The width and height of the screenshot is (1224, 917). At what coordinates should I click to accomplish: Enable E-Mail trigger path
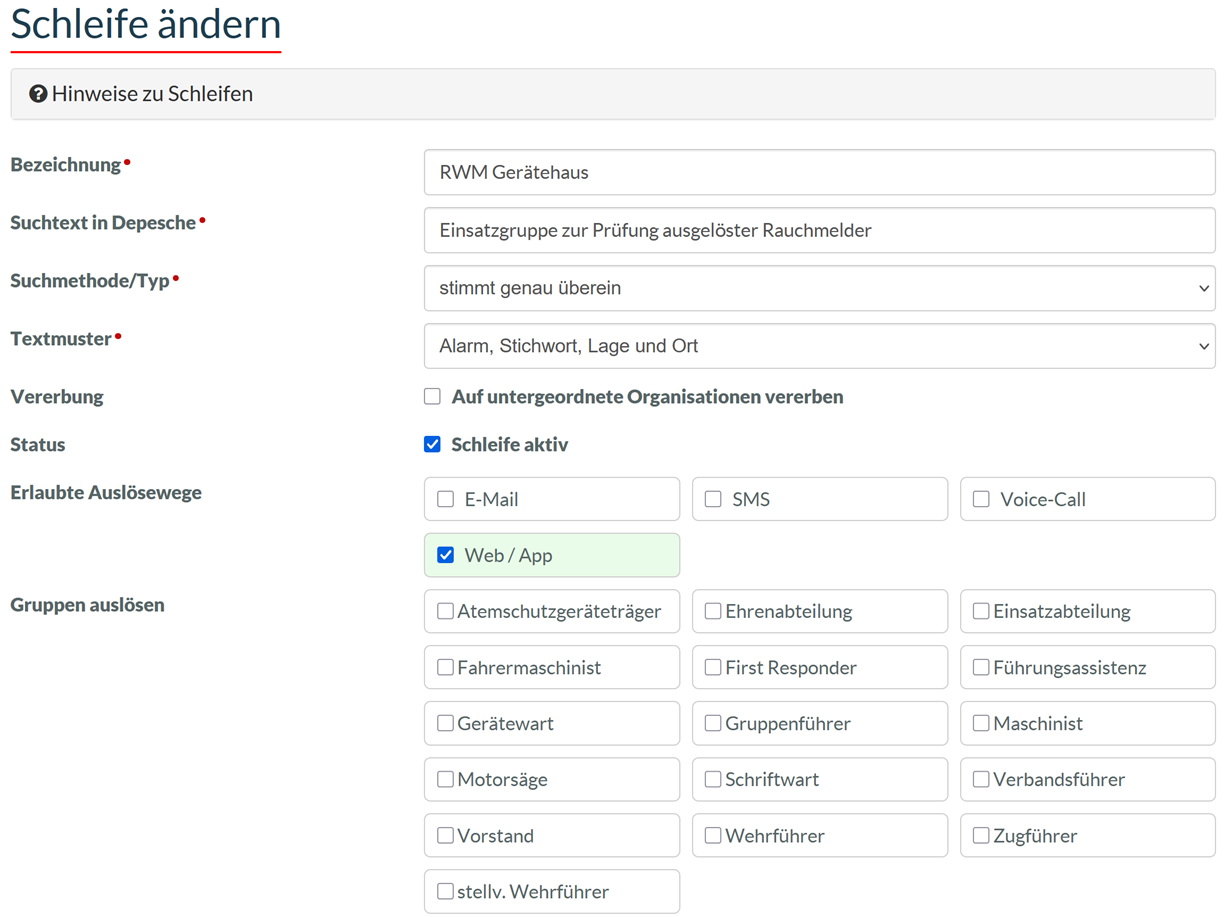(446, 499)
